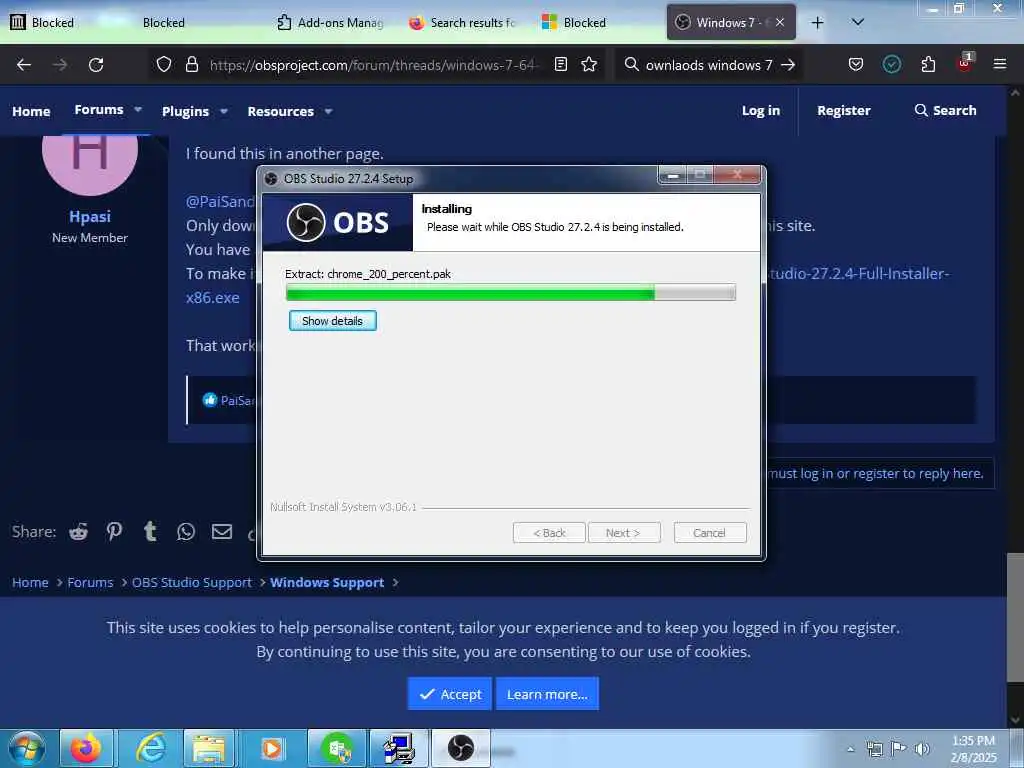The width and height of the screenshot is (1024, 768).
Task: Click the Register link
Action: point(844,110)
